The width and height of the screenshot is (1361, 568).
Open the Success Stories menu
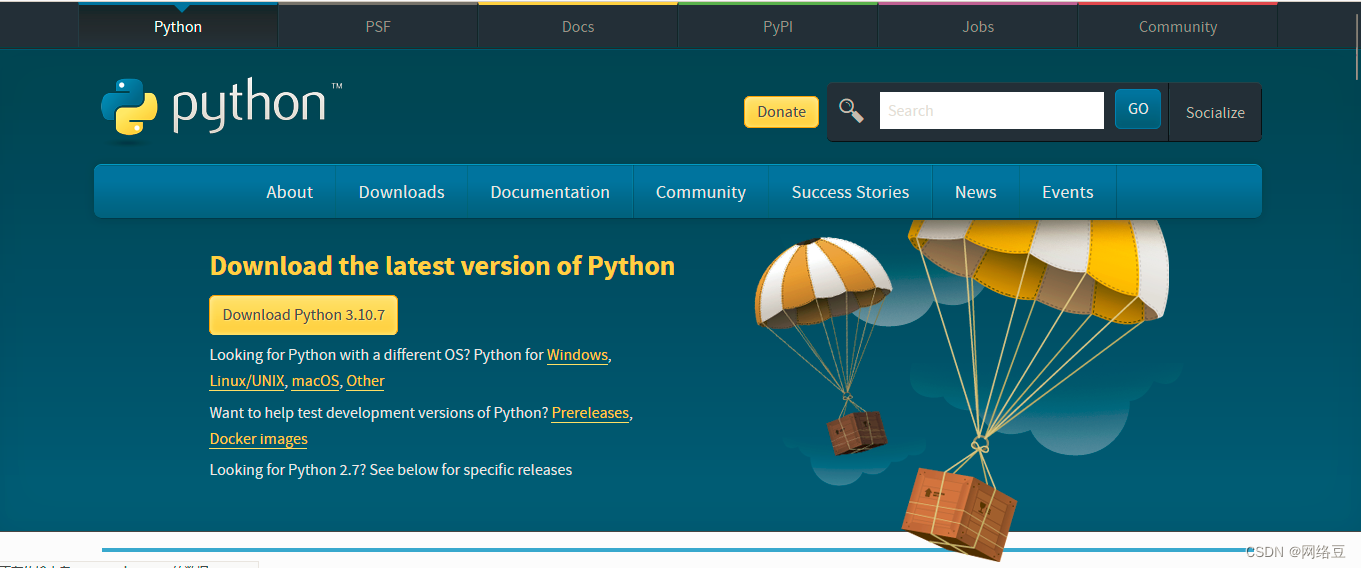(851, 192)
